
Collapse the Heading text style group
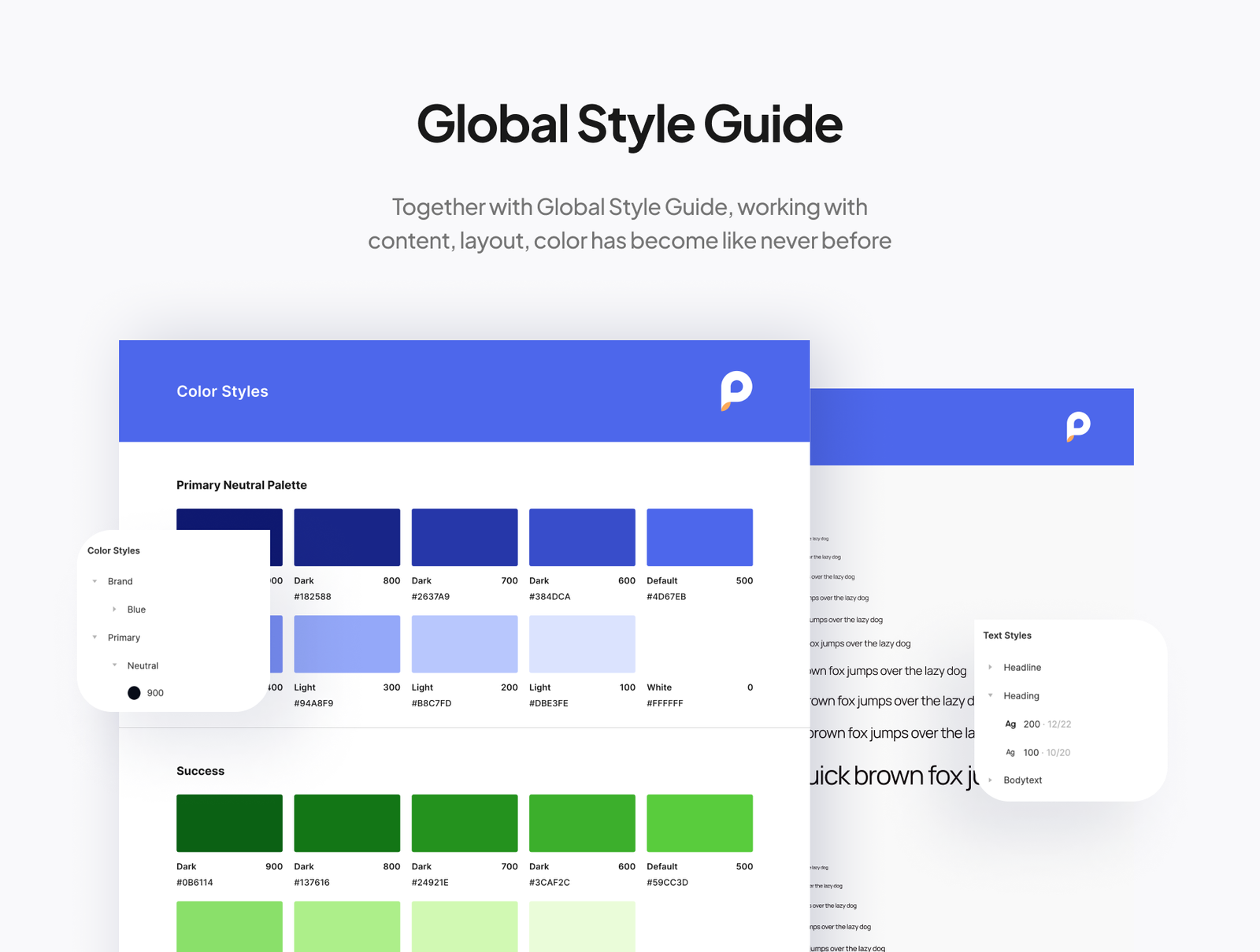[x=991, y=695]
